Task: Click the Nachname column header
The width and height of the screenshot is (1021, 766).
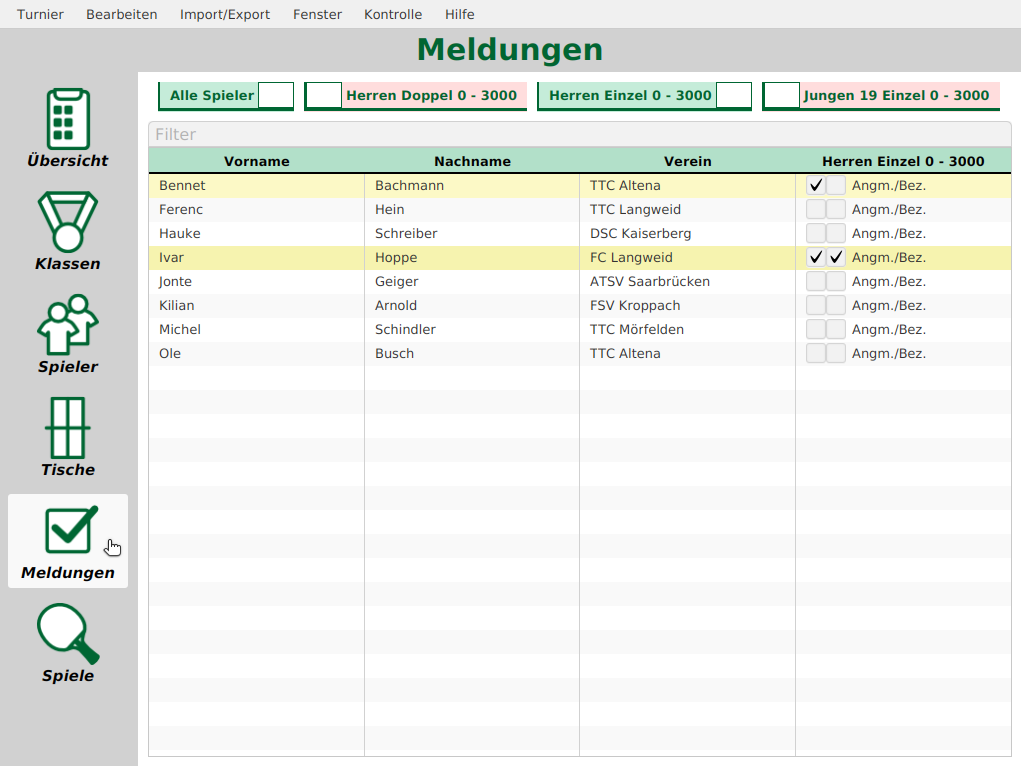Action: 472,160
